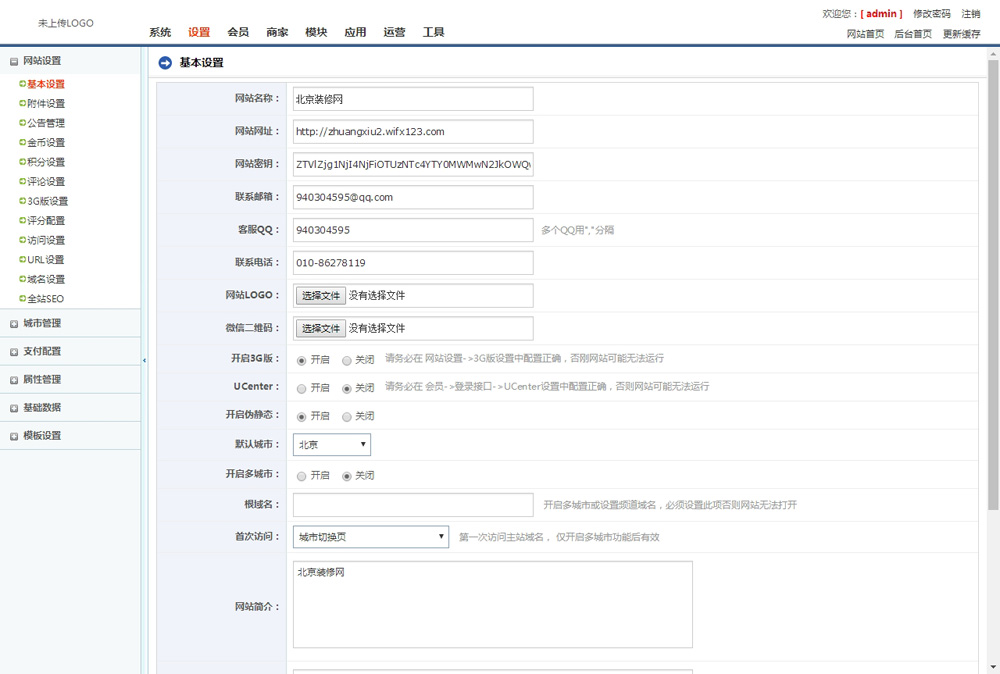Enable 开启 radio for 开启多城市
The height and width of the screenshot is (674, 1000).
302,476
